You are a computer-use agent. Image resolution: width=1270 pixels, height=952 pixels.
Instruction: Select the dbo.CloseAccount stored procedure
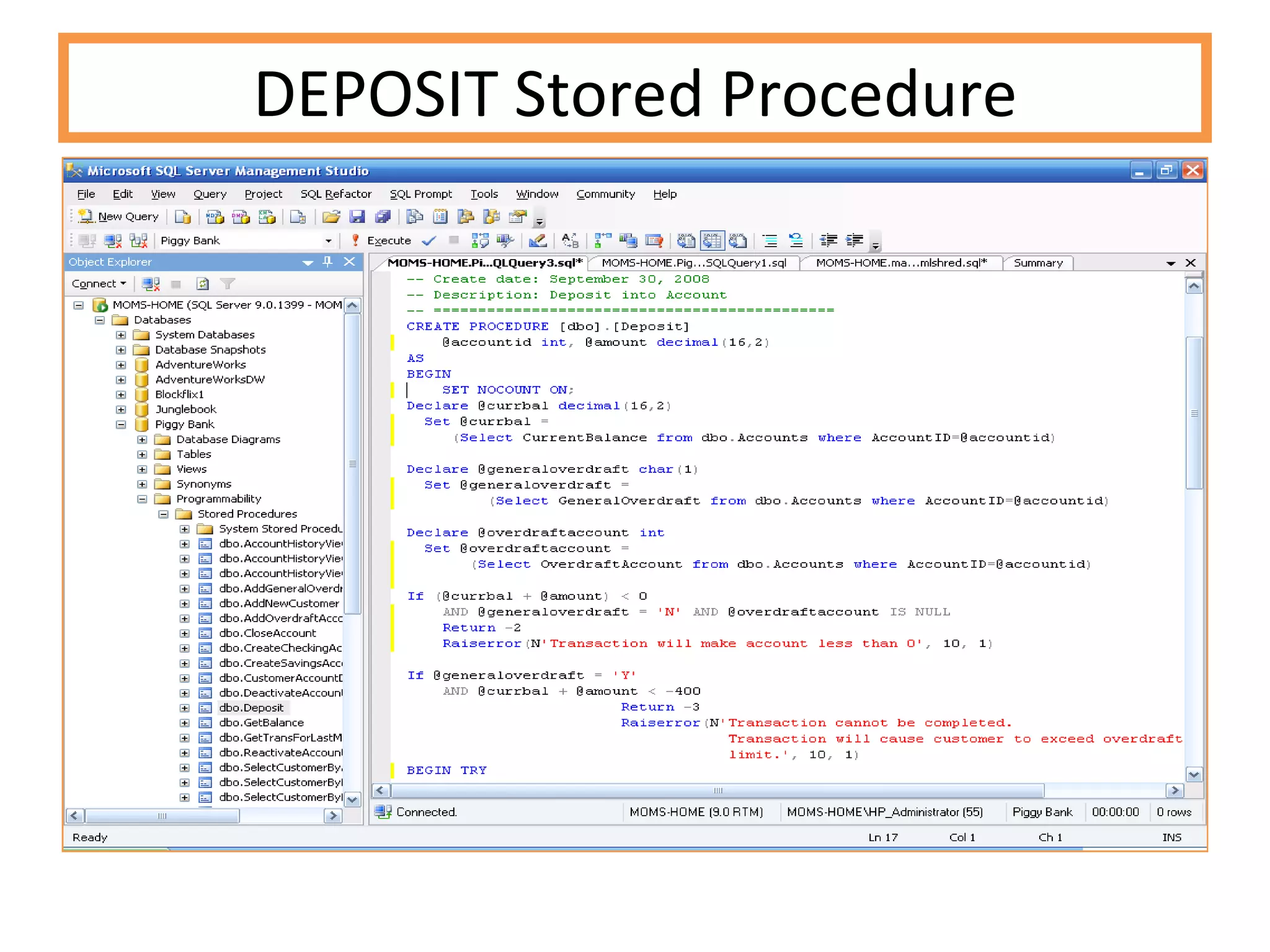(x=267, y=633)
